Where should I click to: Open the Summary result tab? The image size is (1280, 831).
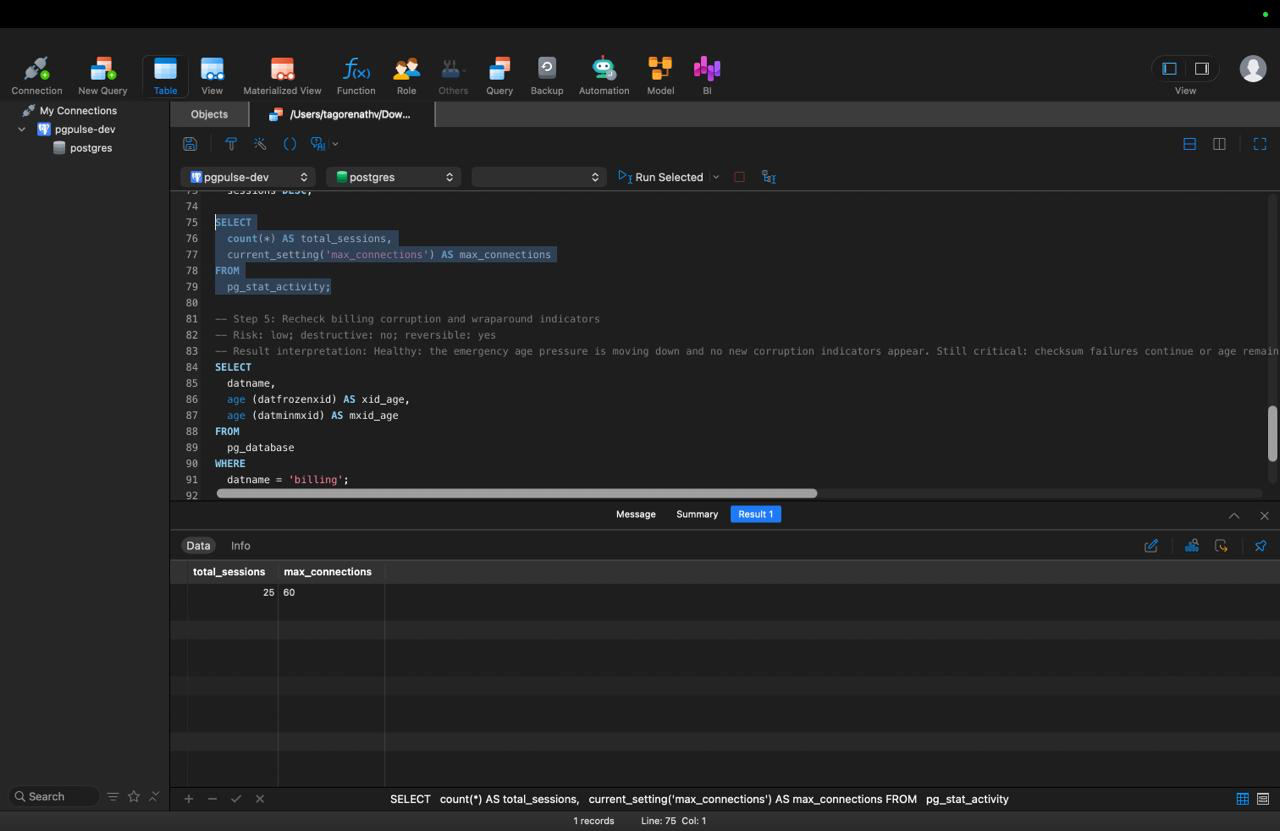point(697,514)
